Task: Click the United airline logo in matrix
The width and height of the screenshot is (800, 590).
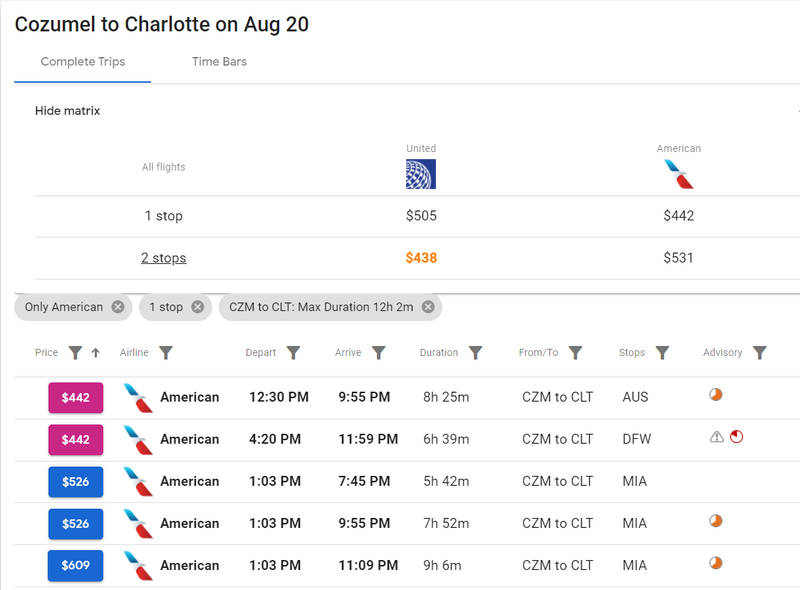Action: pos(421,174)
